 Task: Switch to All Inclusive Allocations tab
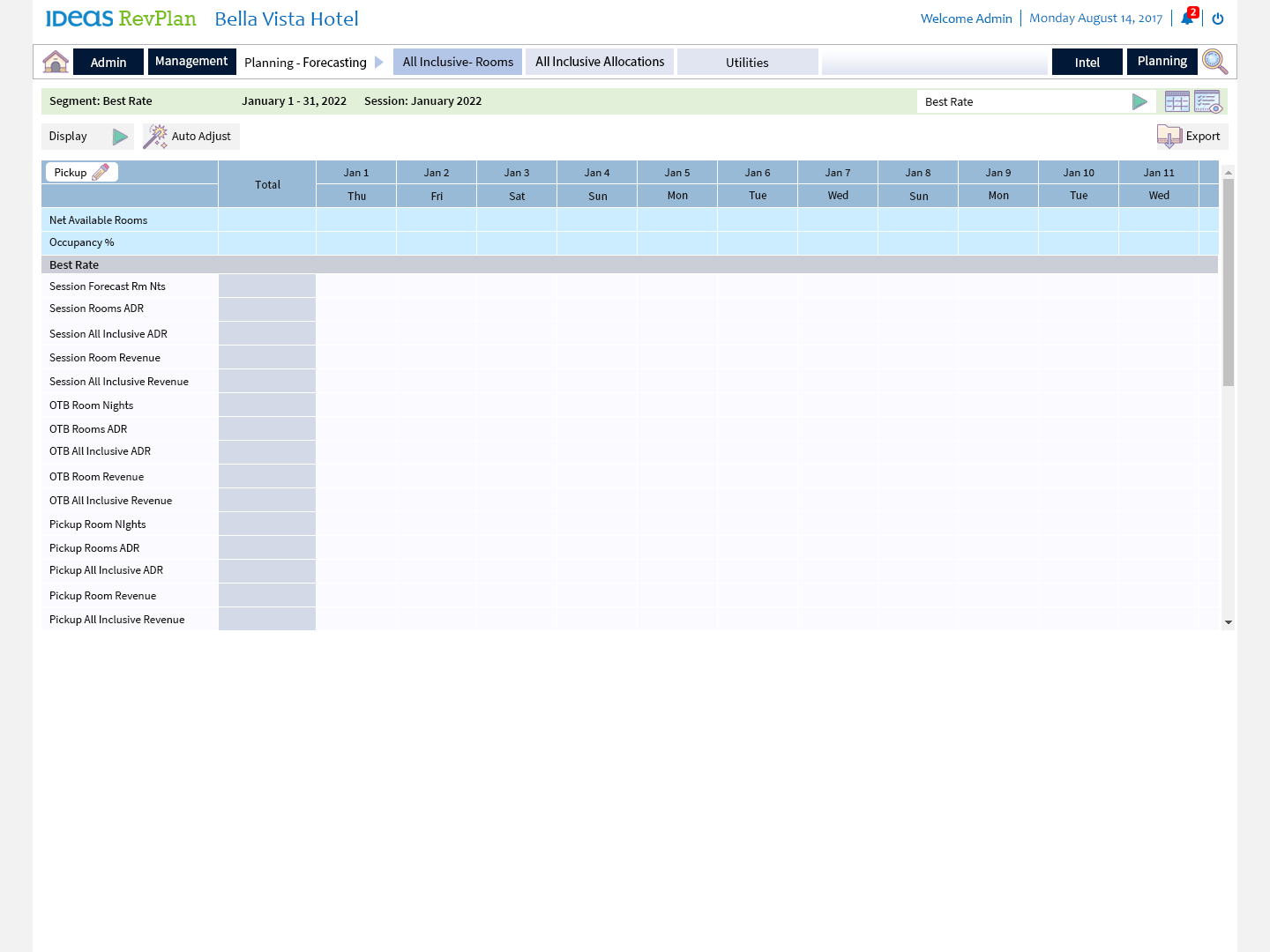[x=600, y=63]
